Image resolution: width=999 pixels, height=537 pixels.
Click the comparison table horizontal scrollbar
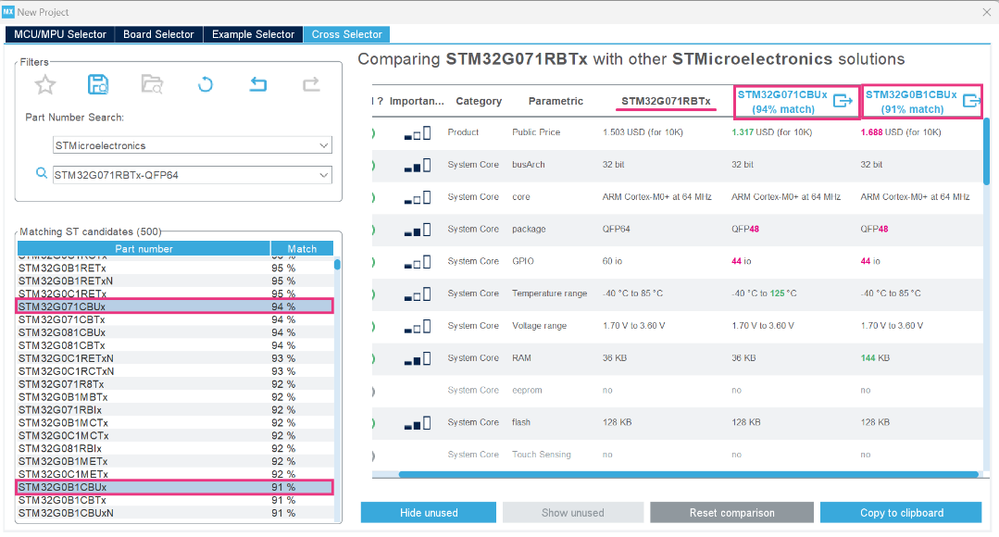click(688, 475)
